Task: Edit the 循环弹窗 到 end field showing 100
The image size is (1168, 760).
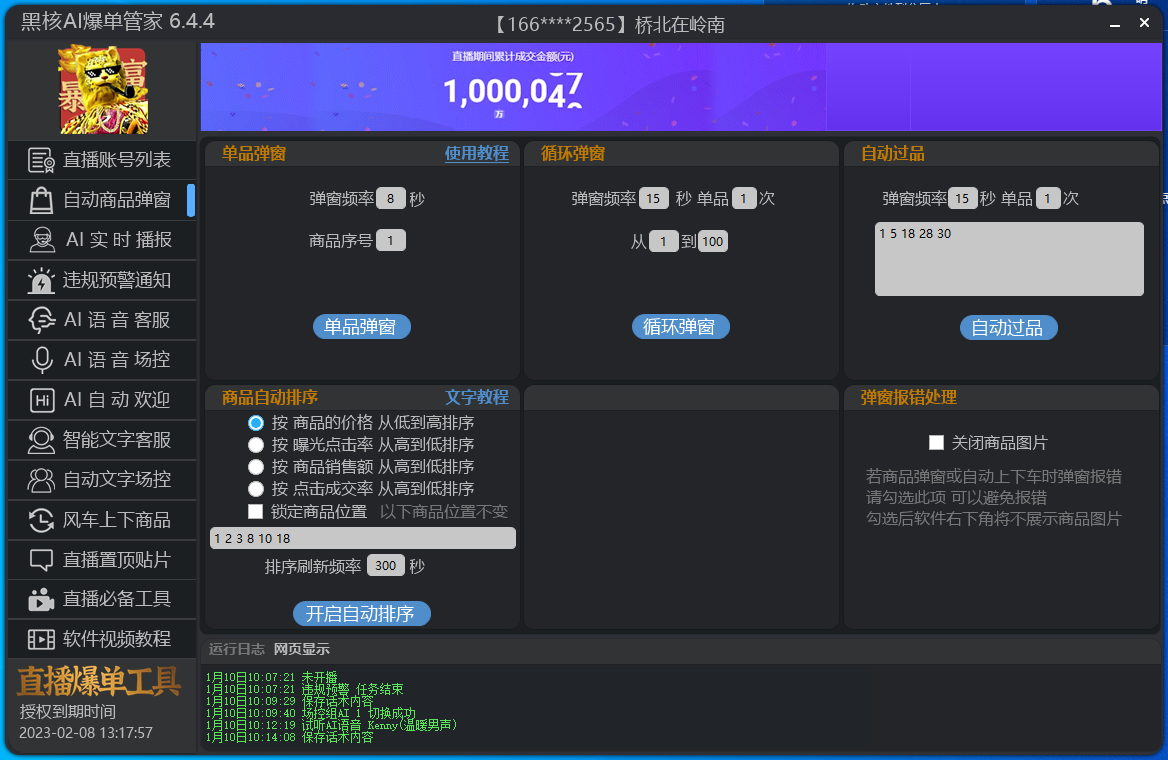Action: tap(712, 241)
